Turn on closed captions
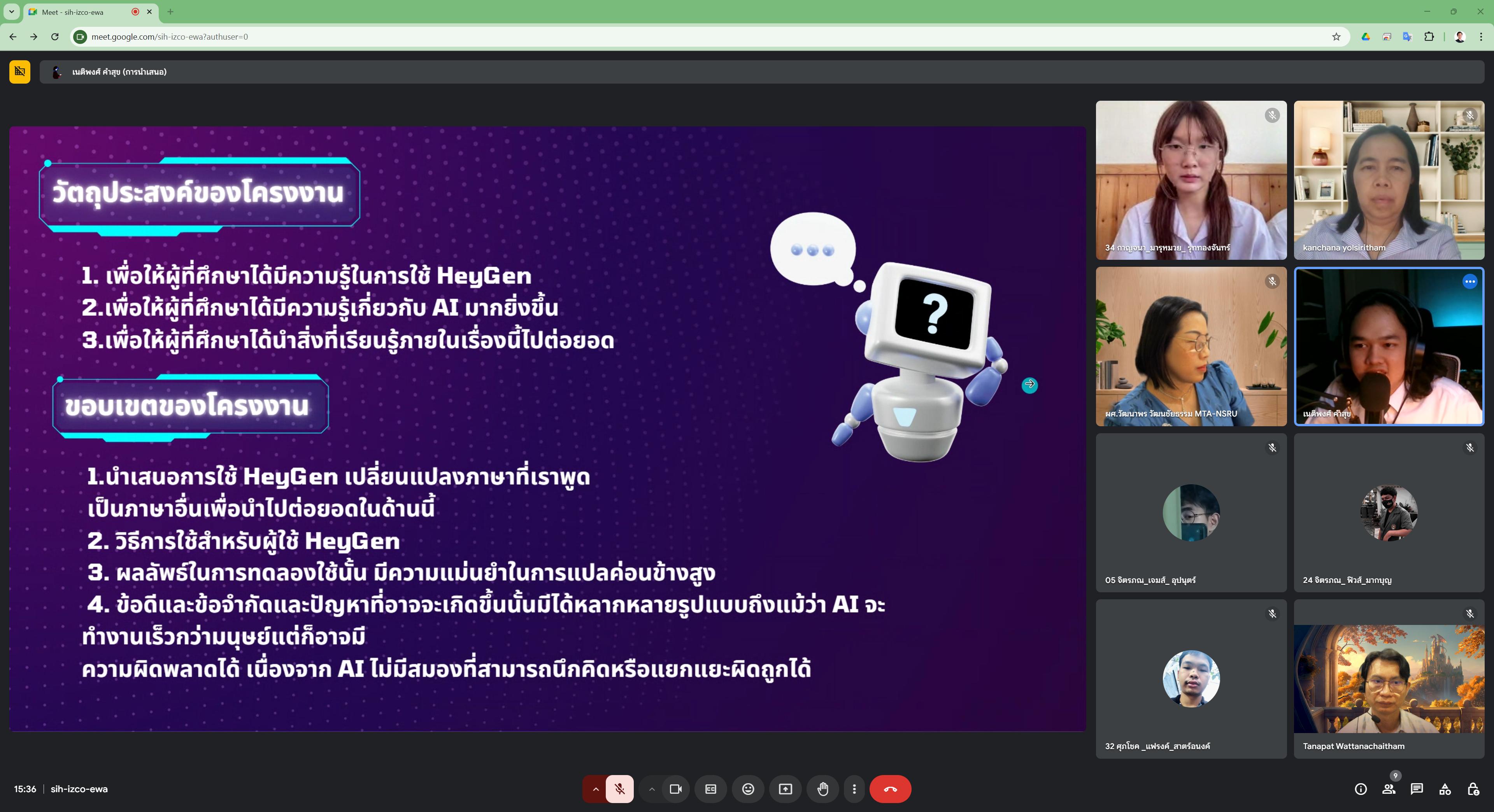This screenshot has height=812, width=1494. [710, 789]
